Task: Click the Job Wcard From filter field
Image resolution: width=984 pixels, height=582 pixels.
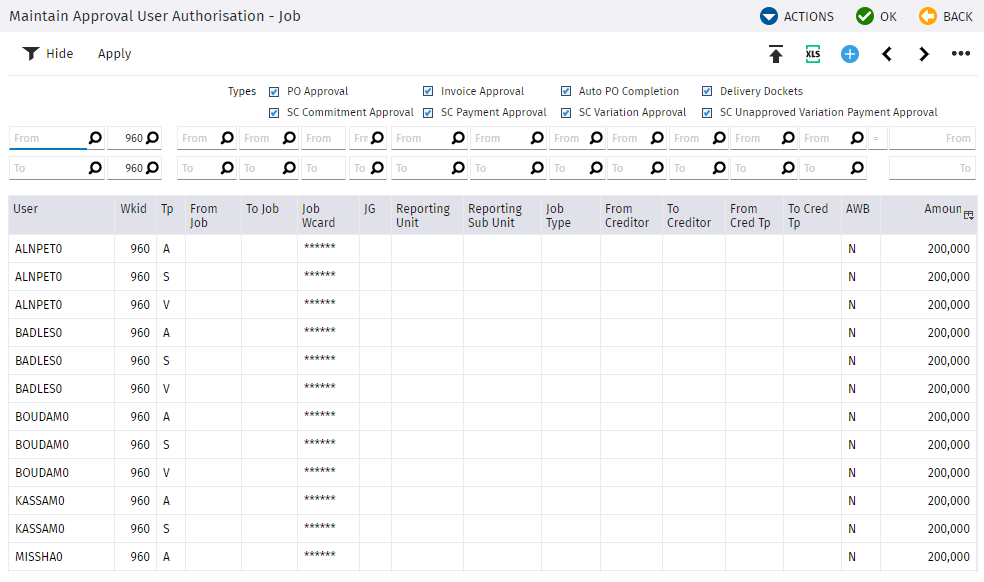Action: click(323, 138)
